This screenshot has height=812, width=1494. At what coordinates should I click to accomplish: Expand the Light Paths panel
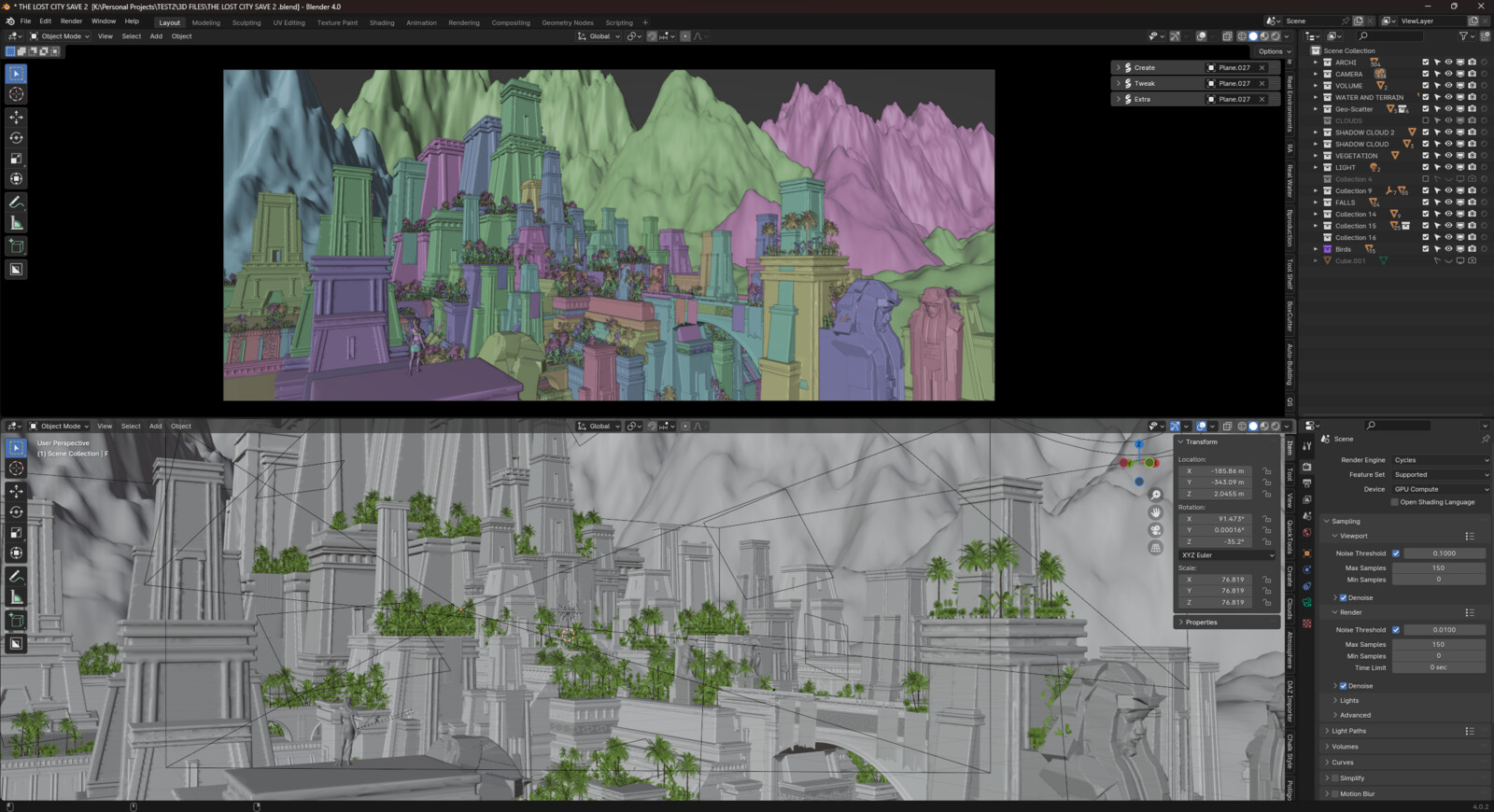[1348, 731]
